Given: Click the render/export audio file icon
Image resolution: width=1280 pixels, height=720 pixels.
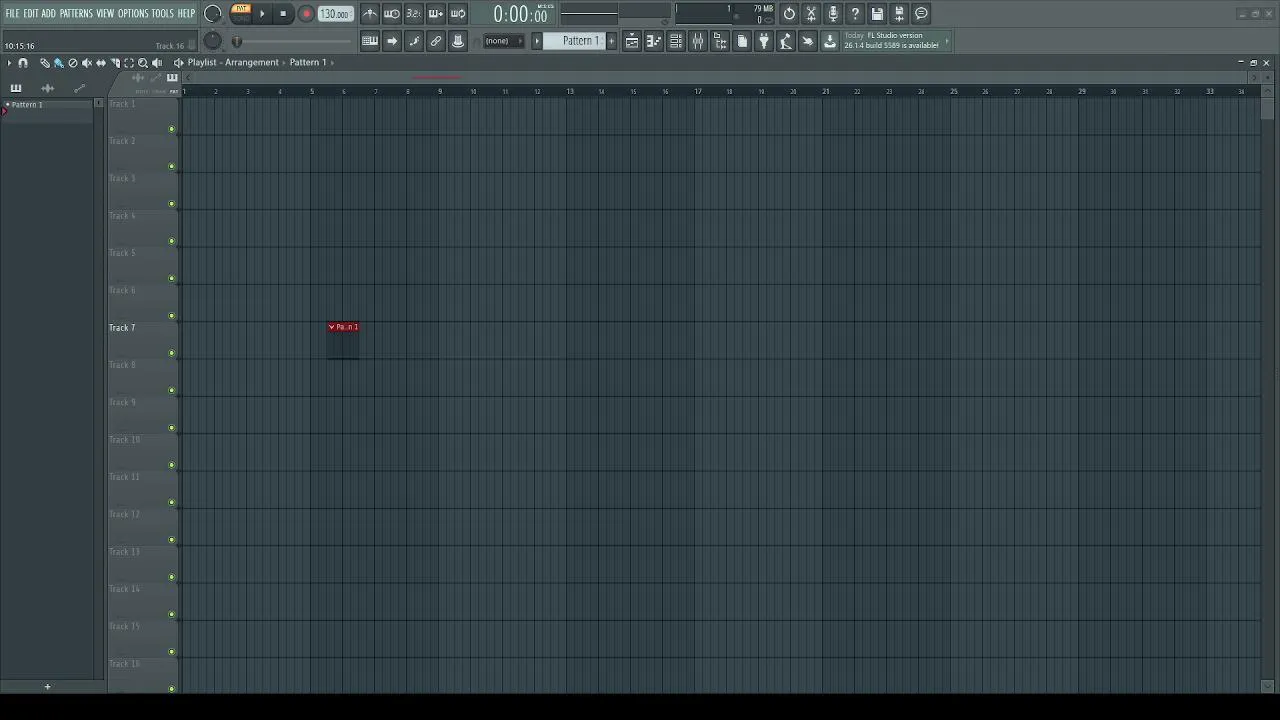Looking at the screenshot, I should pyautogui.click(x=899, y=14).
